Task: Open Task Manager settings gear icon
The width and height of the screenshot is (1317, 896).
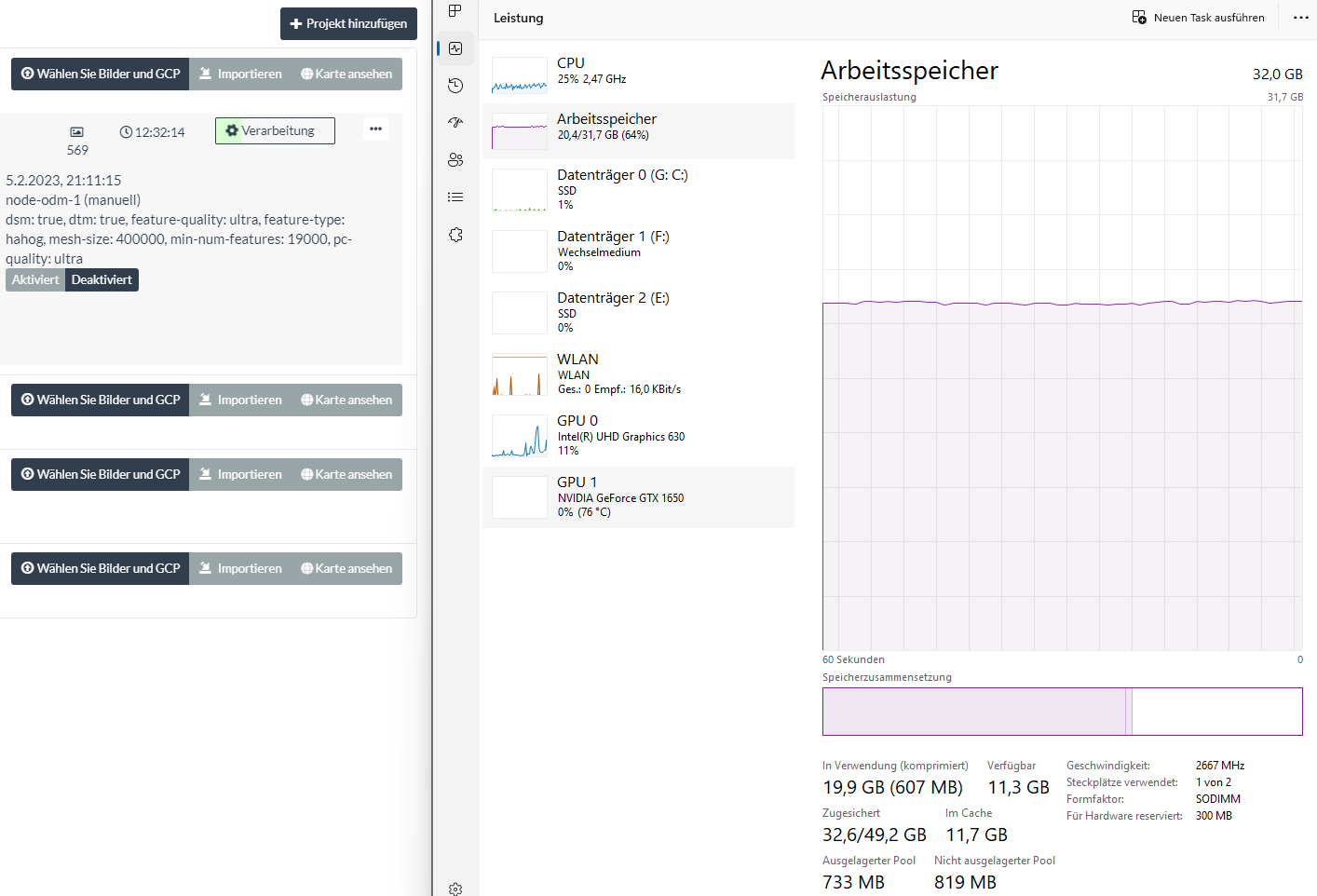Action: (x=455, y=889)
